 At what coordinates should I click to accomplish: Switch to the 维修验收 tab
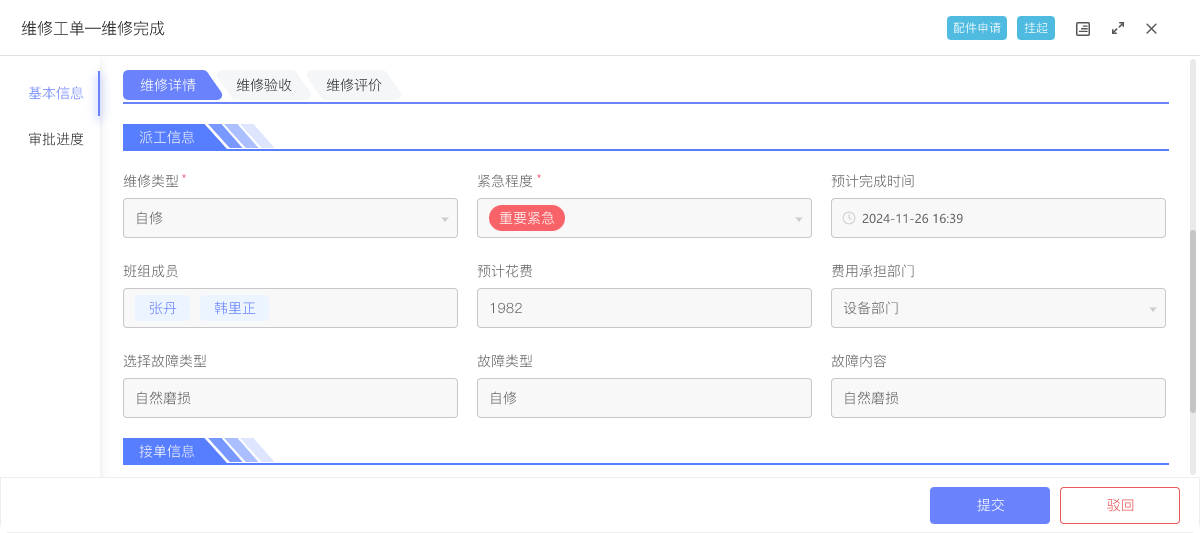[264, 86]
